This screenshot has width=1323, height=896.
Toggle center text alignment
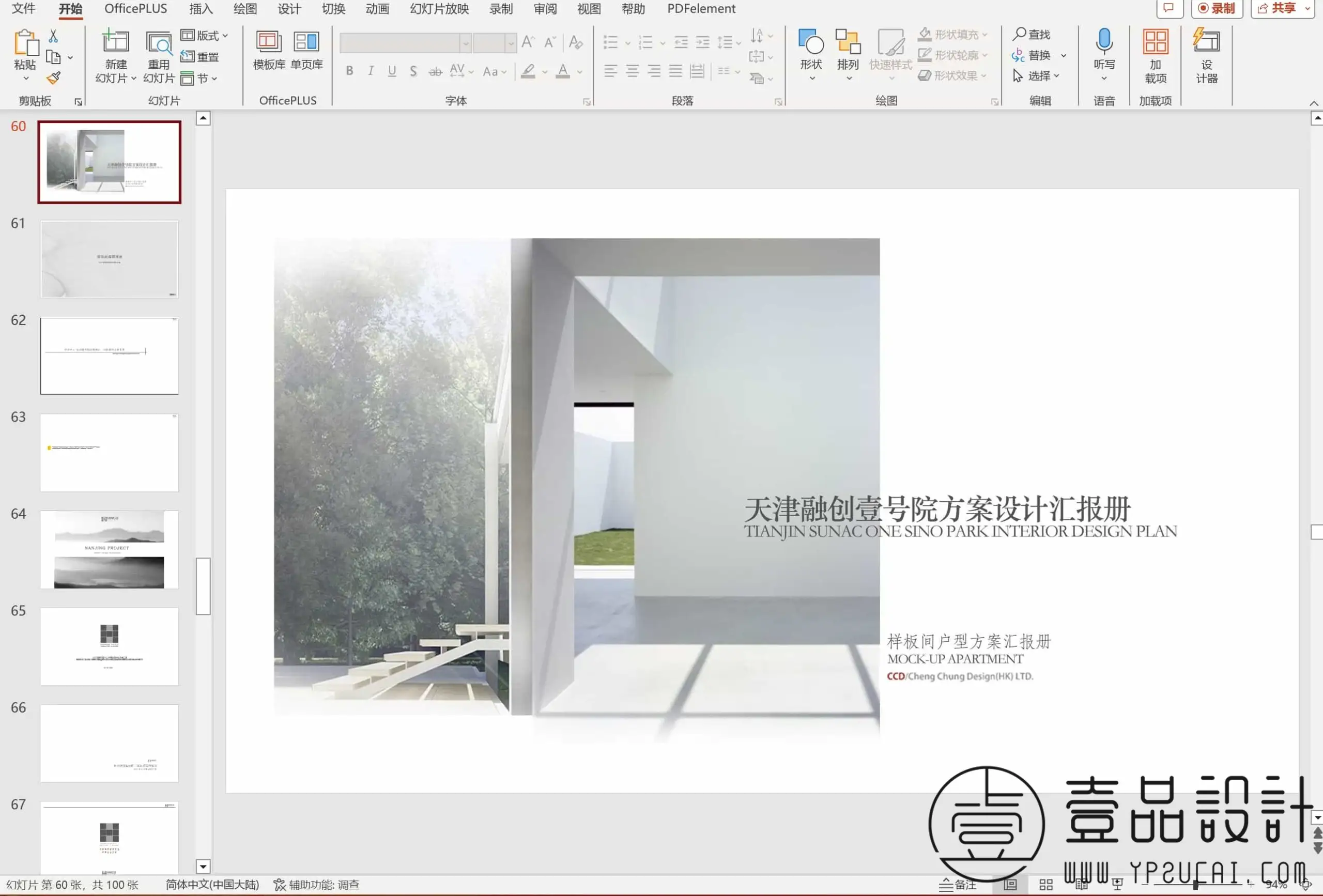tap(632, 71)
